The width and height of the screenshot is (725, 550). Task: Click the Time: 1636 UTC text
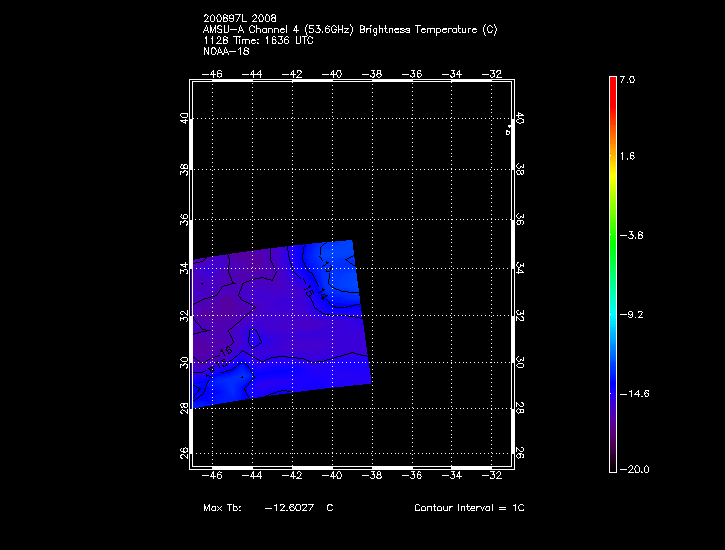(272, 39)
